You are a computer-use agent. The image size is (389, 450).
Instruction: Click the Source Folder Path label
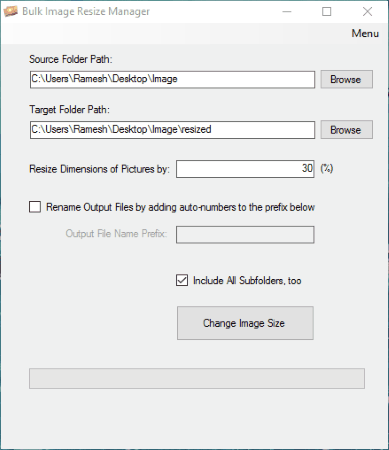point(71,59)
